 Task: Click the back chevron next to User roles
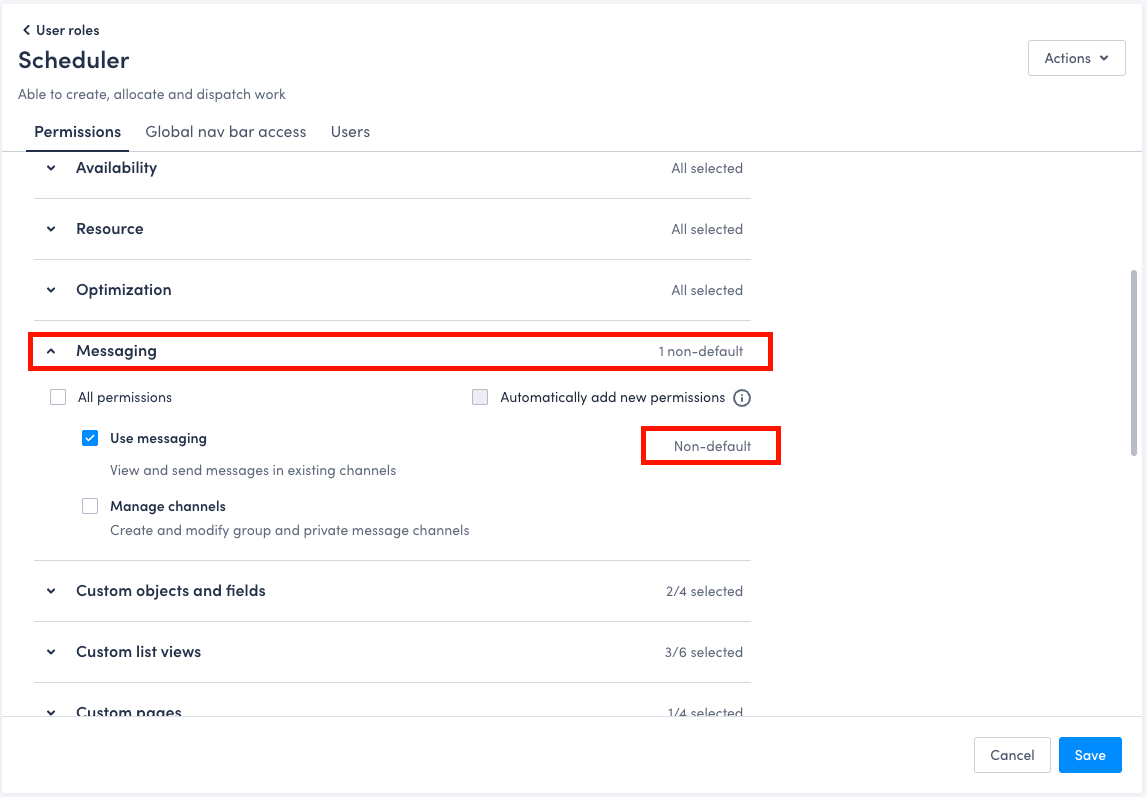click(x=25, y=30)
